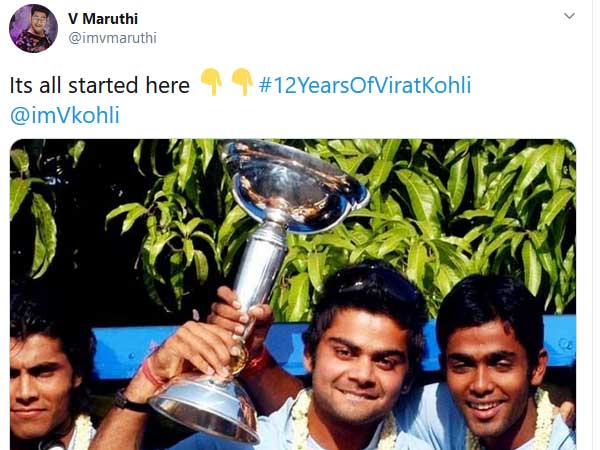
Task: Click the V Maruthi display name
Action: click(103, 18)
